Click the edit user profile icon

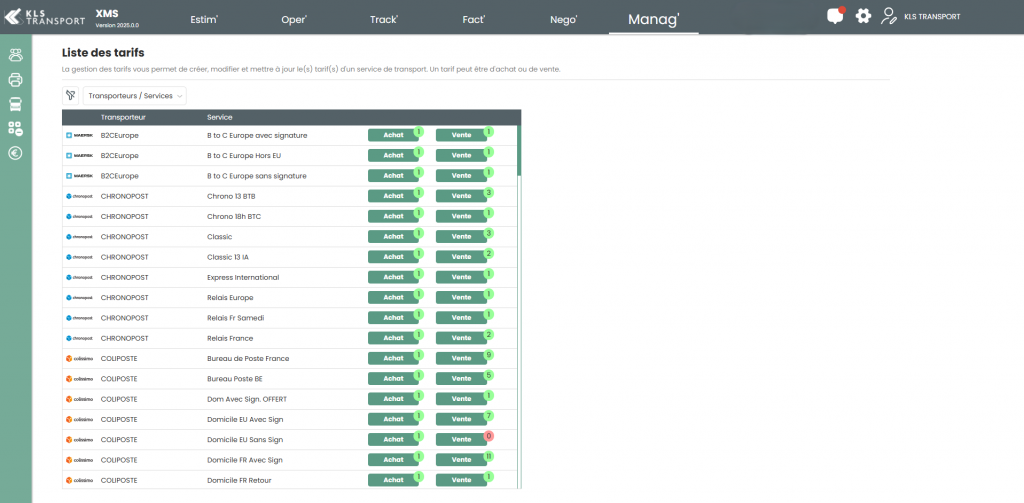pos(889,16)
